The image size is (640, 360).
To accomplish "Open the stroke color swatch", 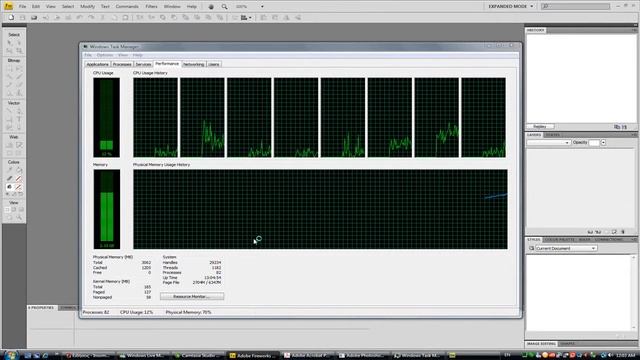I will point(19,178).
